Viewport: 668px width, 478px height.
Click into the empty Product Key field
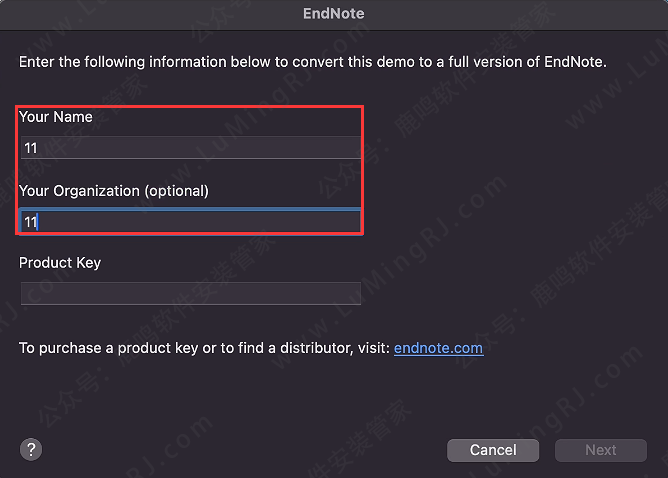click(190, 293)
